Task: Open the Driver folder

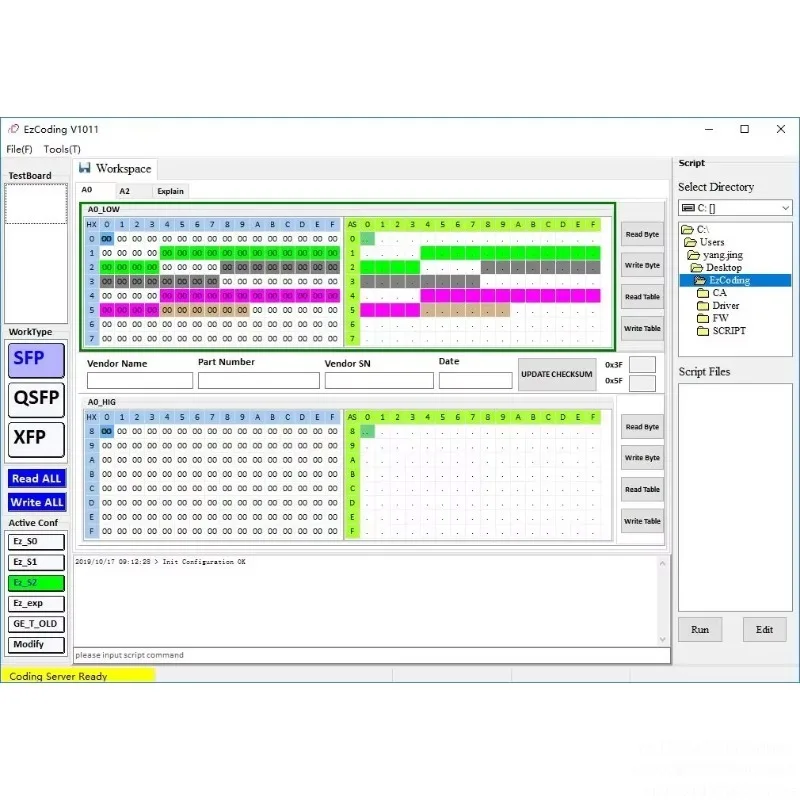Action: 726,306
